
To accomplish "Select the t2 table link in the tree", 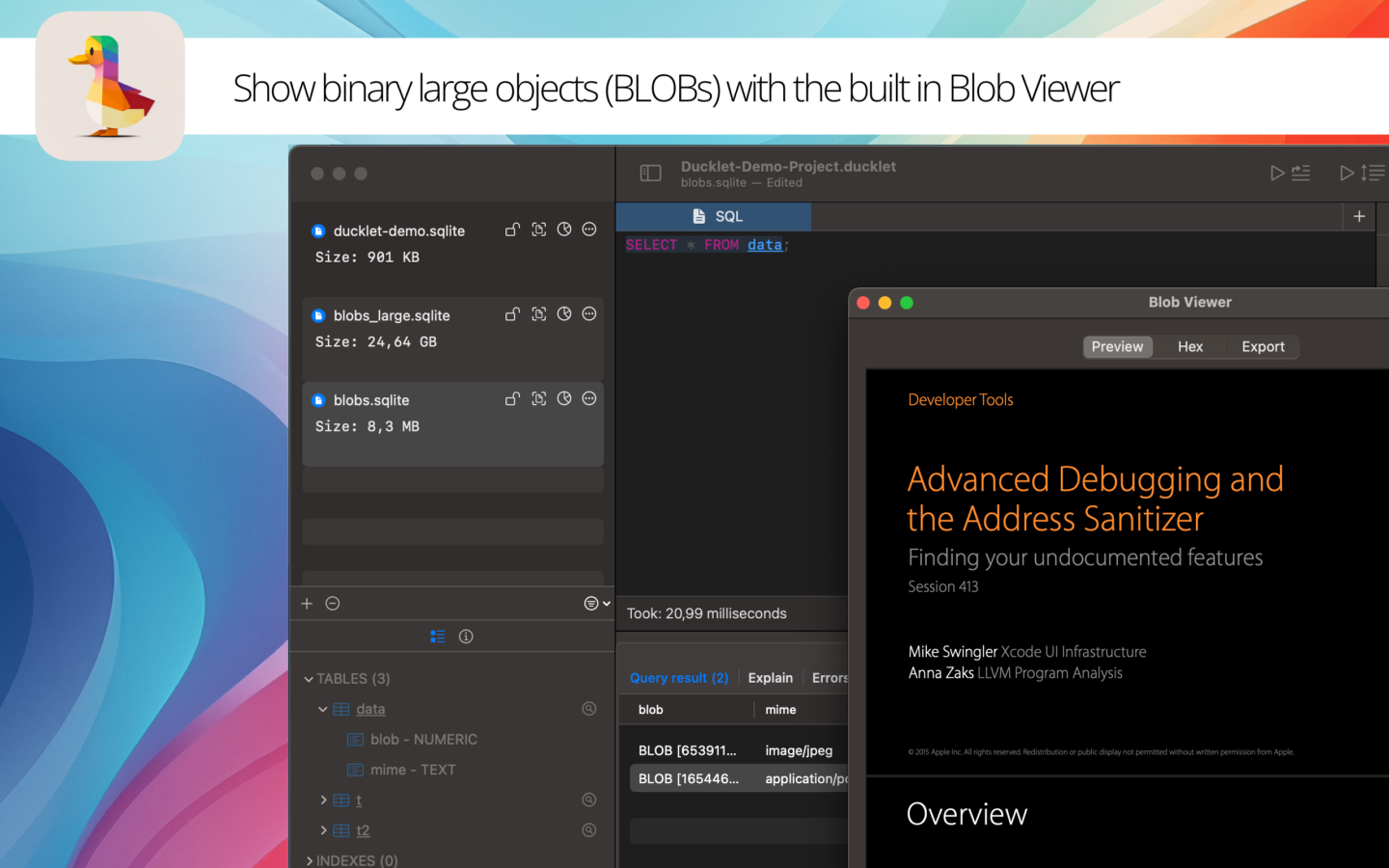I will click(x=363, y=830).
